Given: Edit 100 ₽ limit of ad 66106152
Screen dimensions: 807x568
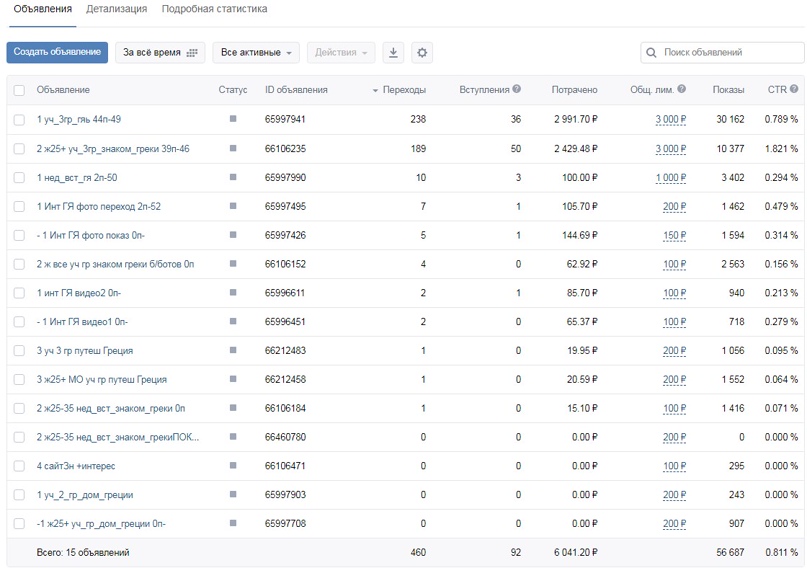Looking at the screenshot, I should (674, 264).
